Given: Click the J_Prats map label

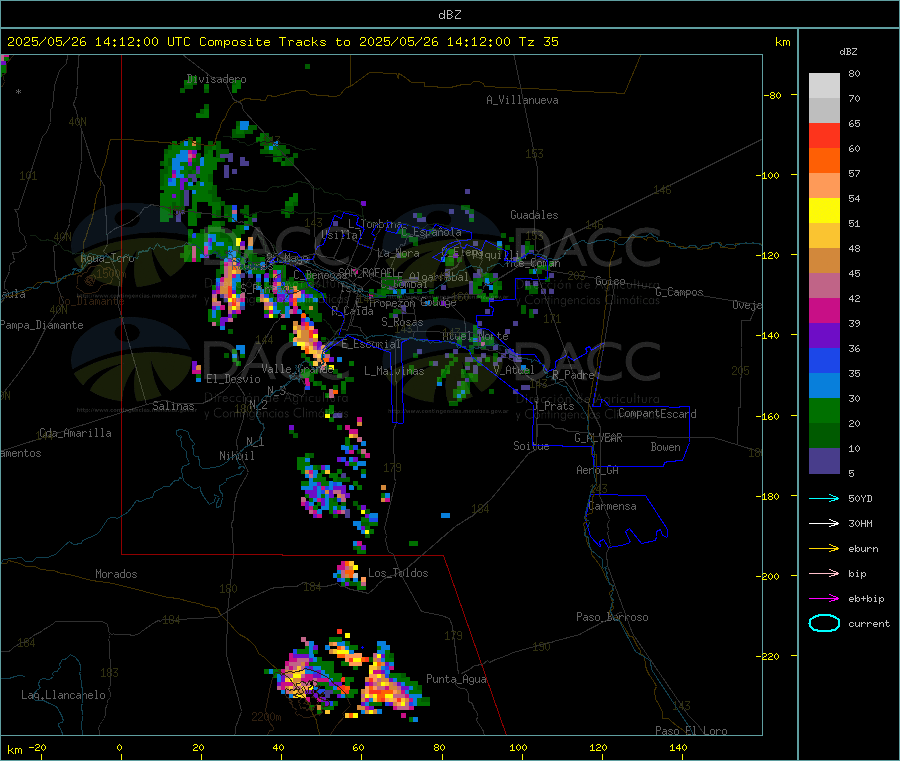Looking at the screenshot, I should point(553,406).
